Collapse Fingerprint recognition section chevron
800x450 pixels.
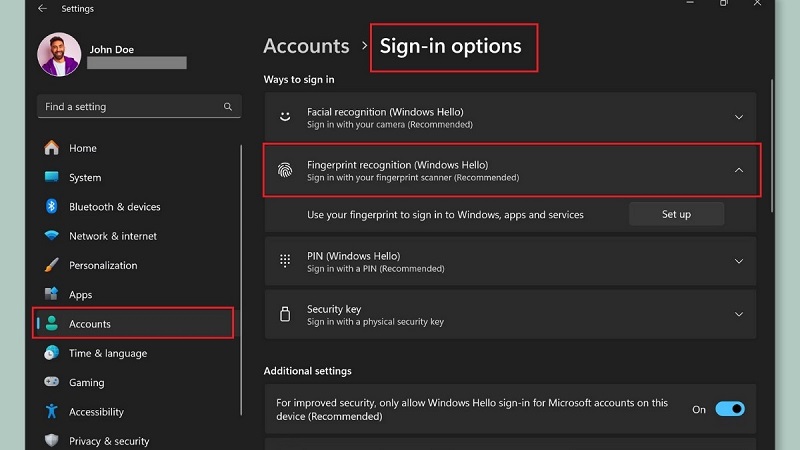tap(739, 170)
